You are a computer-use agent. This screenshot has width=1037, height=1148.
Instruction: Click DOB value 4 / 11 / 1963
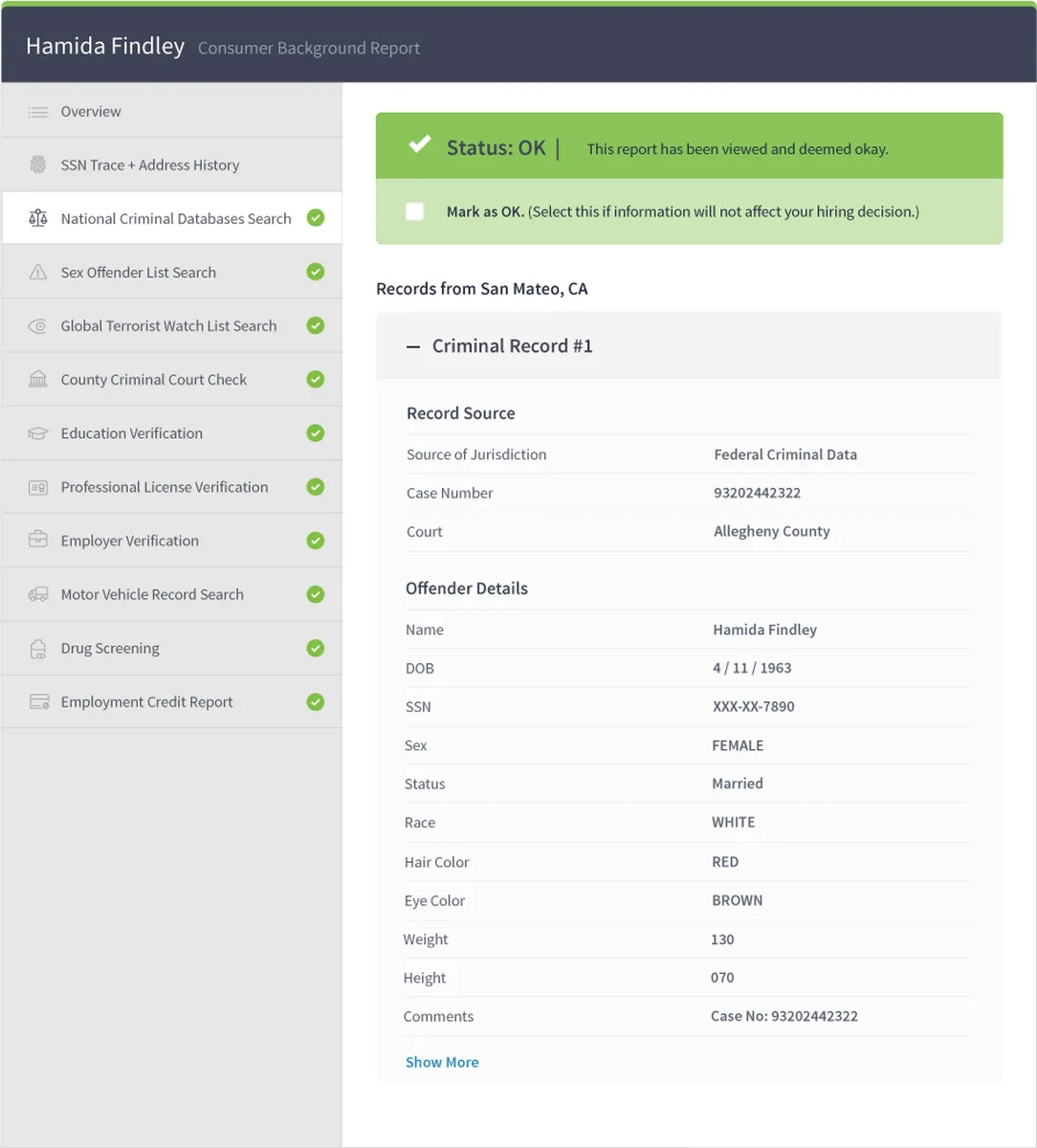(x=752, y=668)
